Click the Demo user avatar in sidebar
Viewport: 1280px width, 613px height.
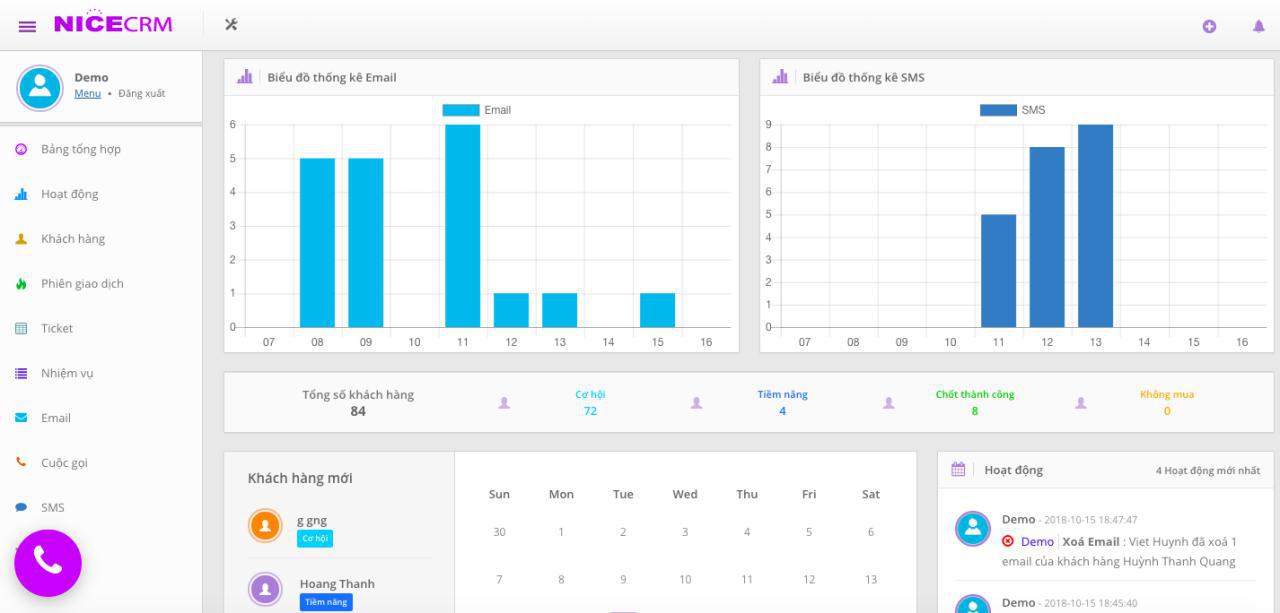pyautogui.click(x=40, y=88)
